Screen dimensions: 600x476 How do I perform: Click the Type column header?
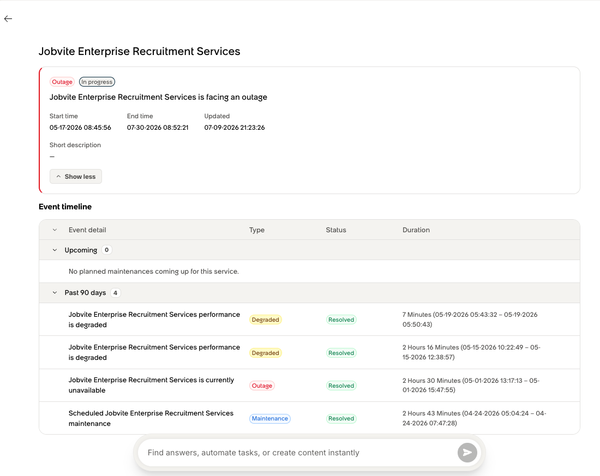click(x=257, y=230)
